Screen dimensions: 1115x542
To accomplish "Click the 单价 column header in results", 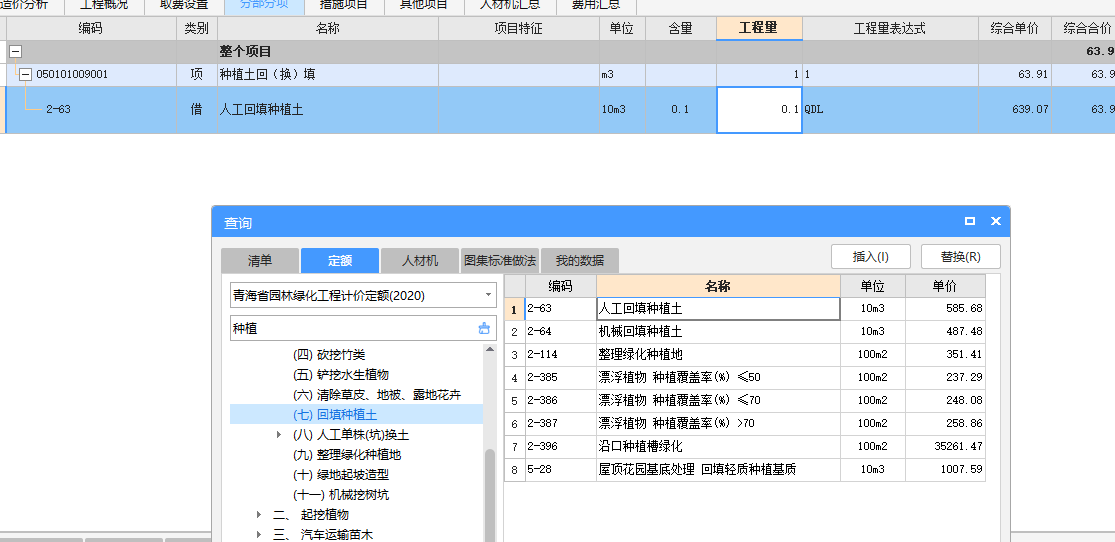I will pos(945,286).
